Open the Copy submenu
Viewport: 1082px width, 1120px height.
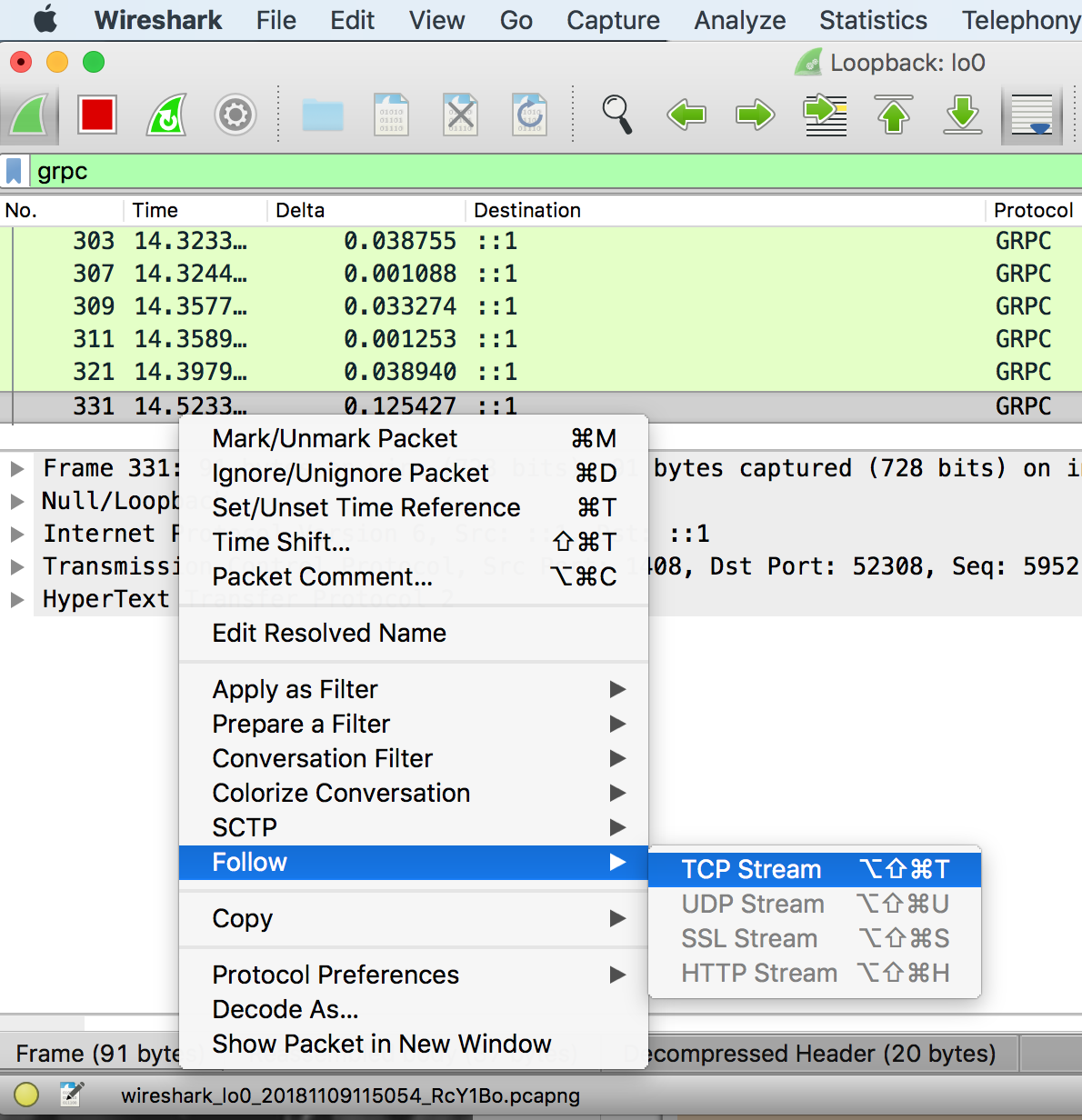point(414,918)
